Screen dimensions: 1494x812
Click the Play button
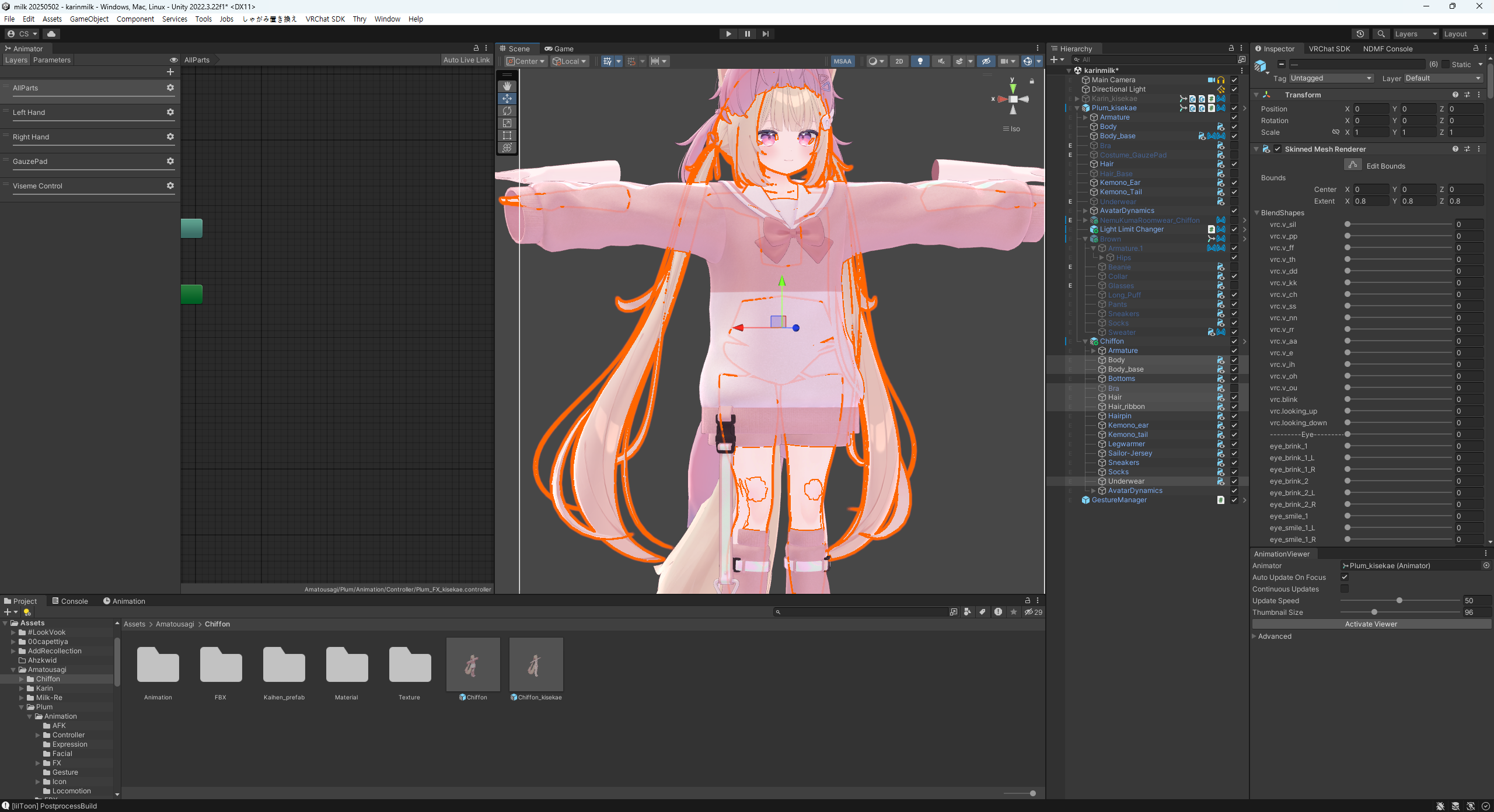pyautogui.click(x=728, y=34)
